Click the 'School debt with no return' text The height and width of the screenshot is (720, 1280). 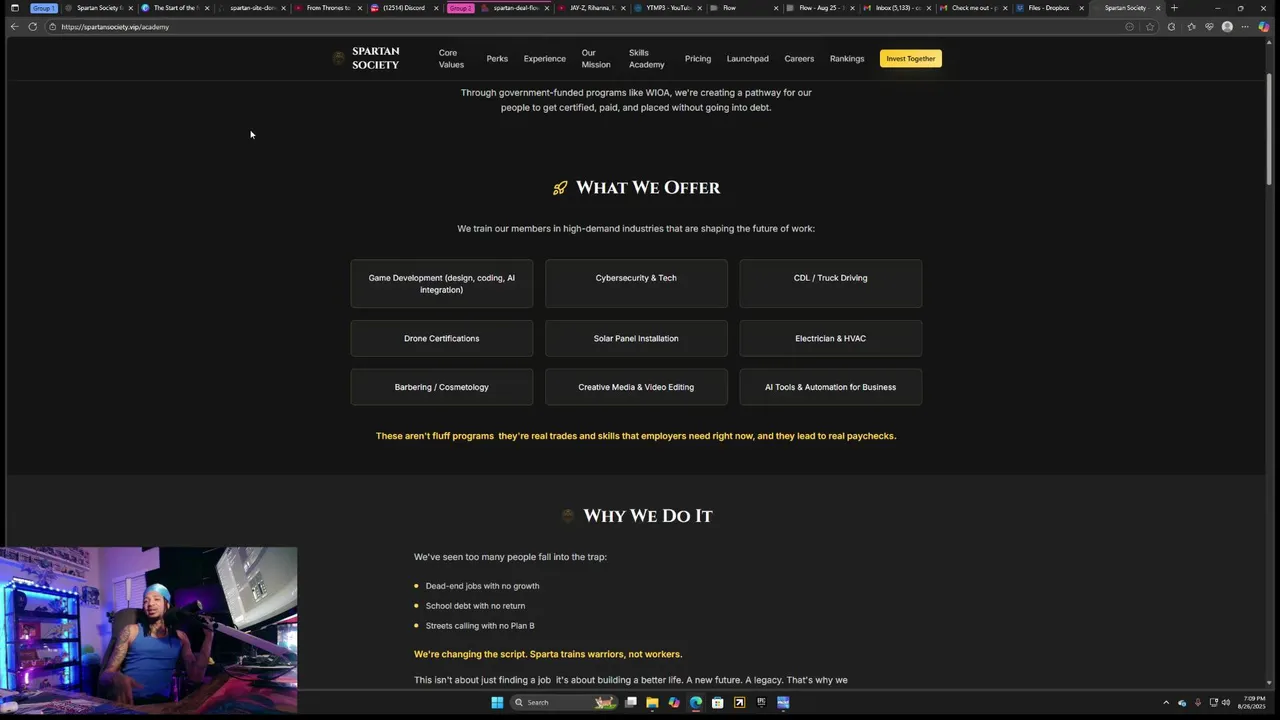point(475,606)
